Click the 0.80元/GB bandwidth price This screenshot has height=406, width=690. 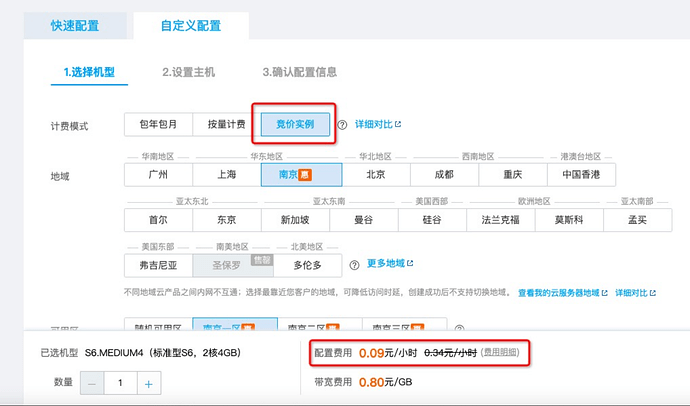click(385, 382)
